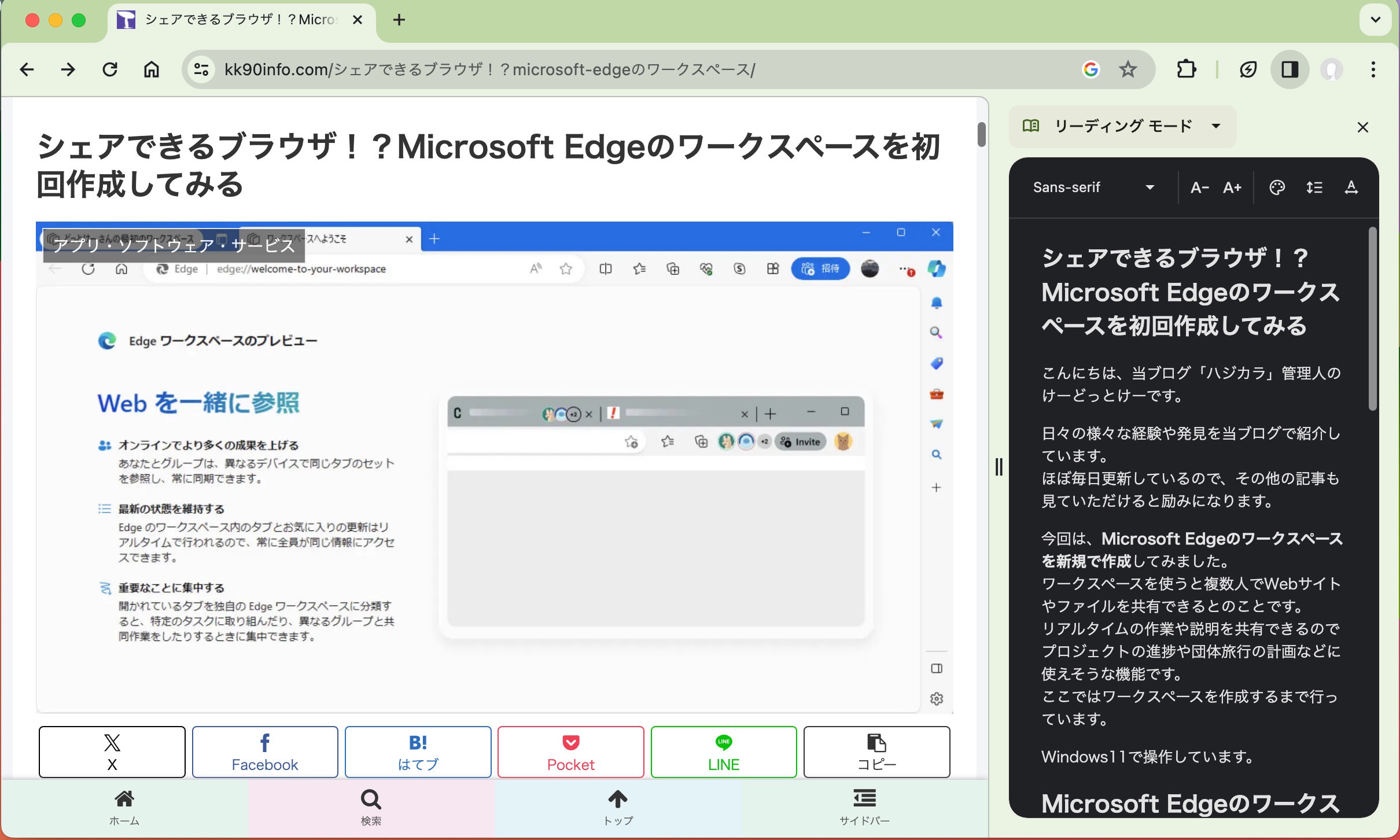Close the current article tab
1400x840 pixels.
(x=358, y=20)
